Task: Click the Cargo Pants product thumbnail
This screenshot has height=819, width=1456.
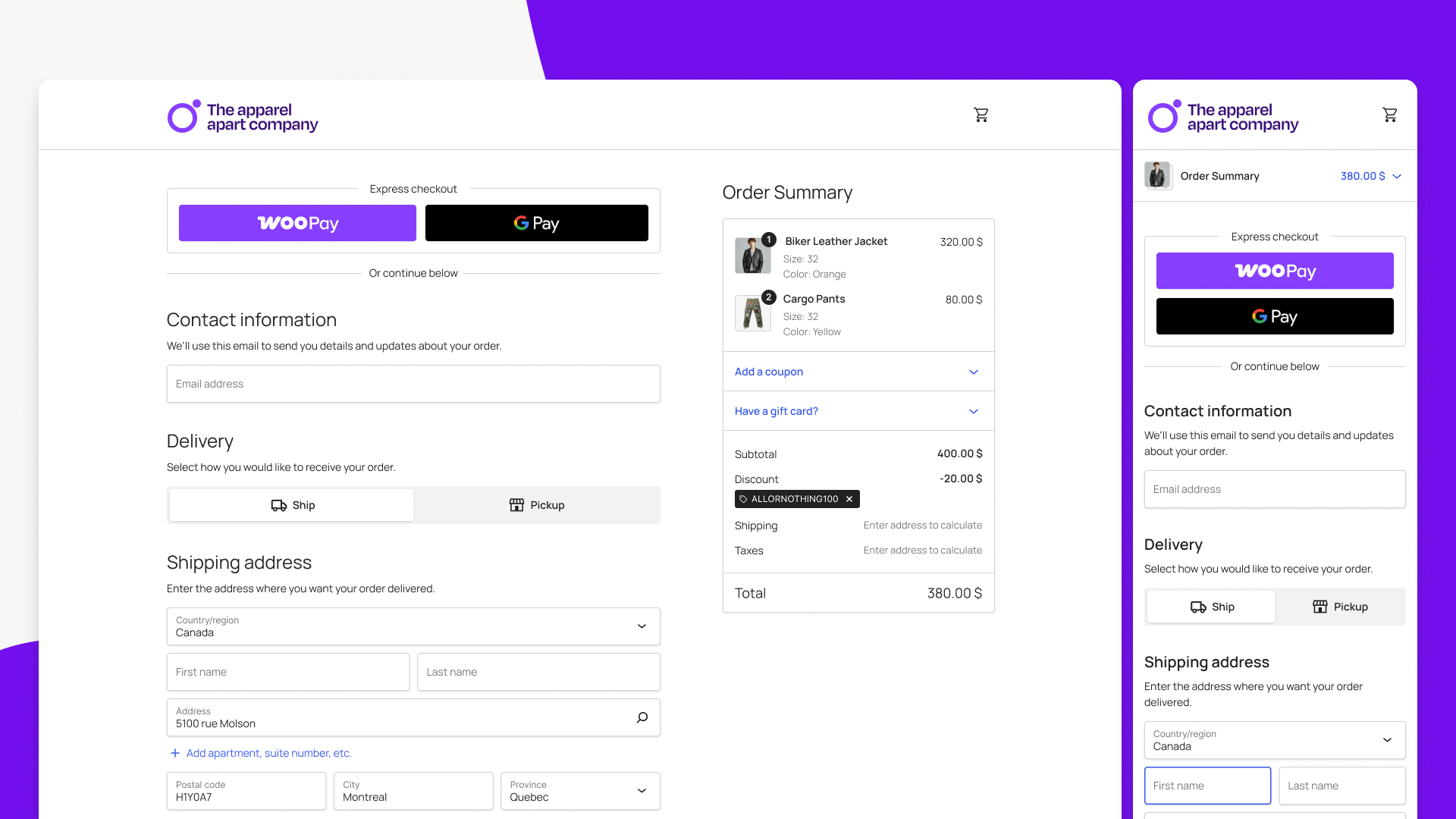Action: tap(753, 313)
